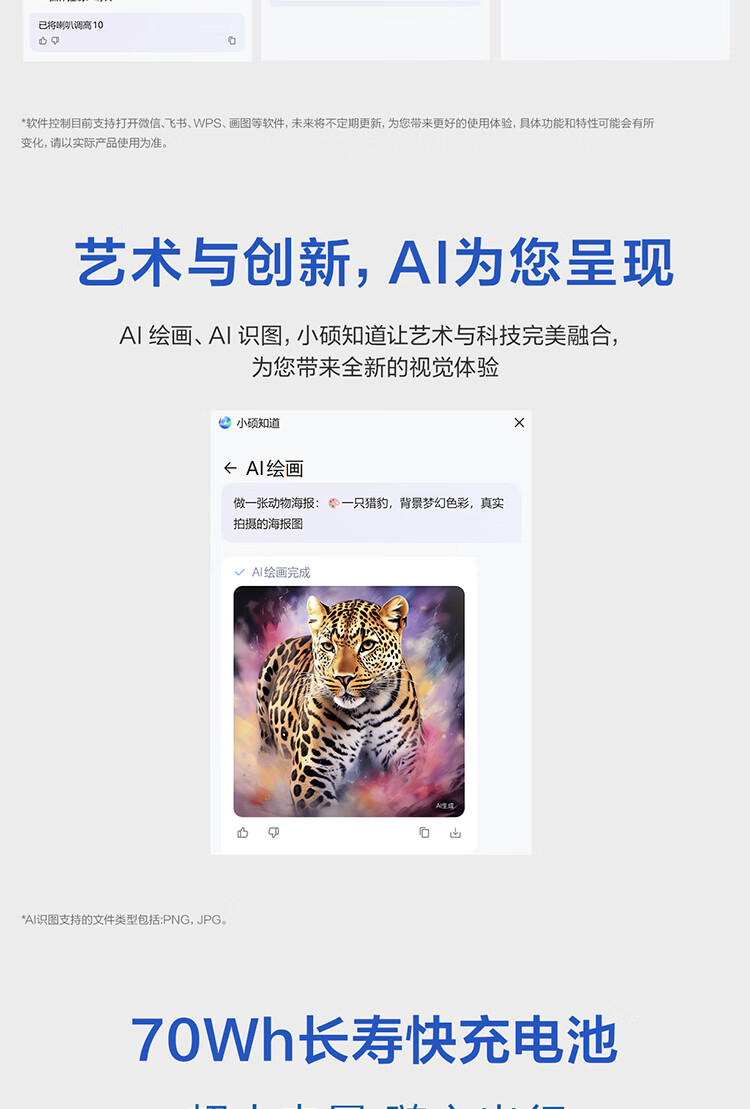Click the 艺术与创新 AI为您呈现 heading
Viewport: 750px width, 1109px height.
click(x=374, y=262)
